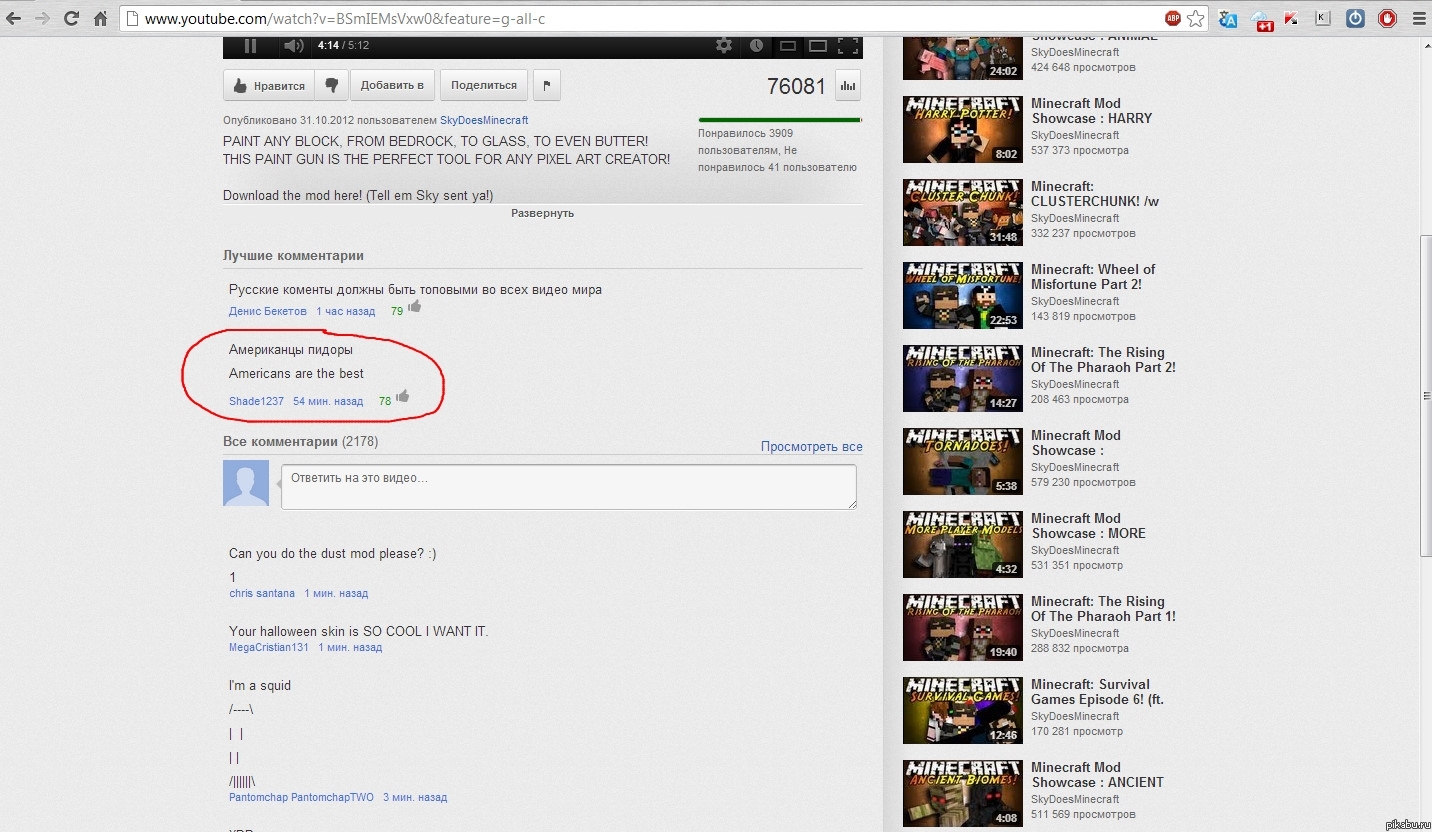The height and width of the screenshot is (832, 1432).
Task: Thumbs-up the comment with 78 likes
Action: [x=403, y=397]
